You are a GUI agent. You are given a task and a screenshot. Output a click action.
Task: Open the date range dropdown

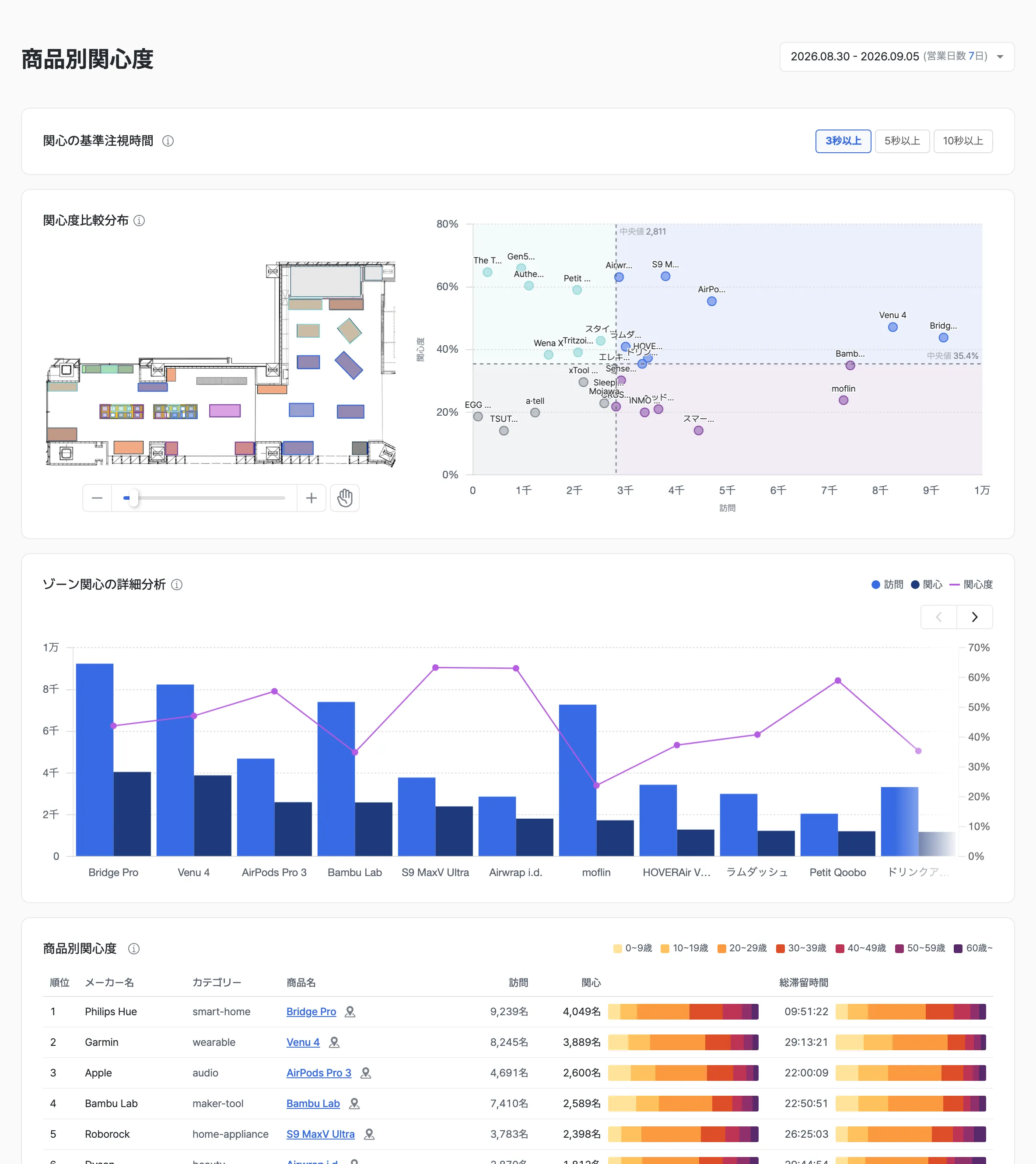click(x=896, y=56)
